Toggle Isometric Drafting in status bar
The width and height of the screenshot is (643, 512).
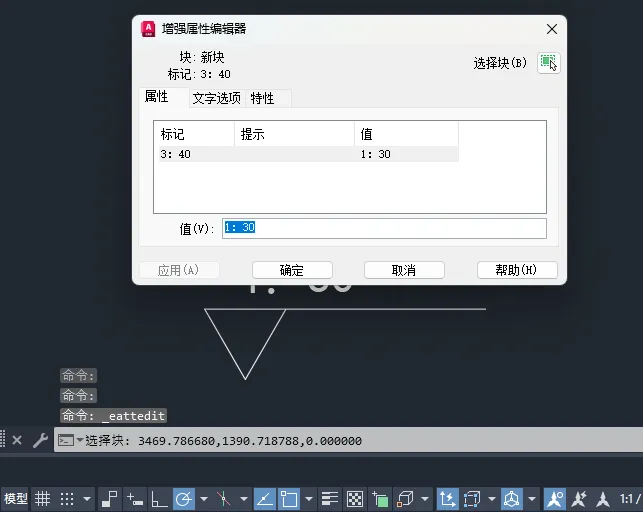coord(223,499)
